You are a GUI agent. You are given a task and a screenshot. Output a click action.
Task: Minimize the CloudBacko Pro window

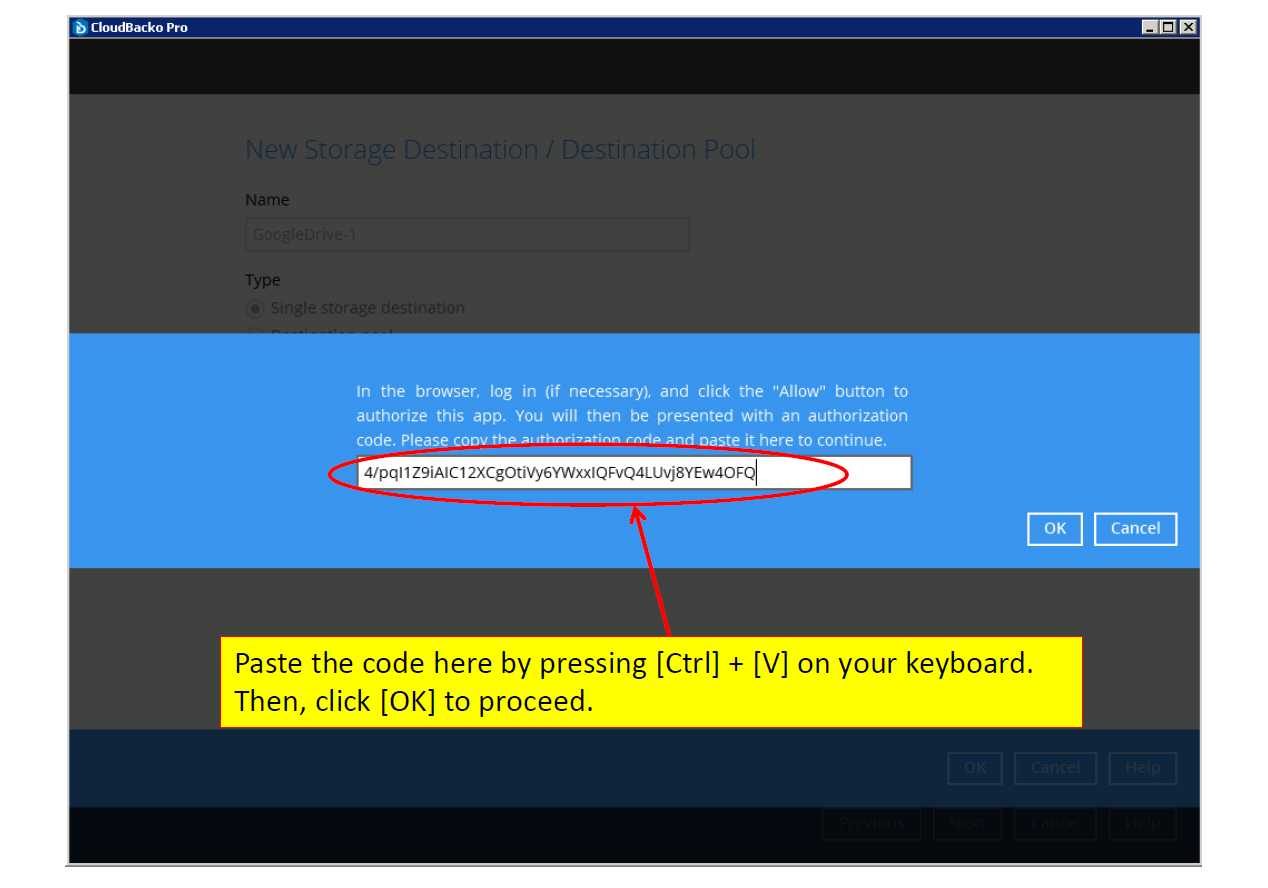pyautogui.click(x=1150, y=27)
